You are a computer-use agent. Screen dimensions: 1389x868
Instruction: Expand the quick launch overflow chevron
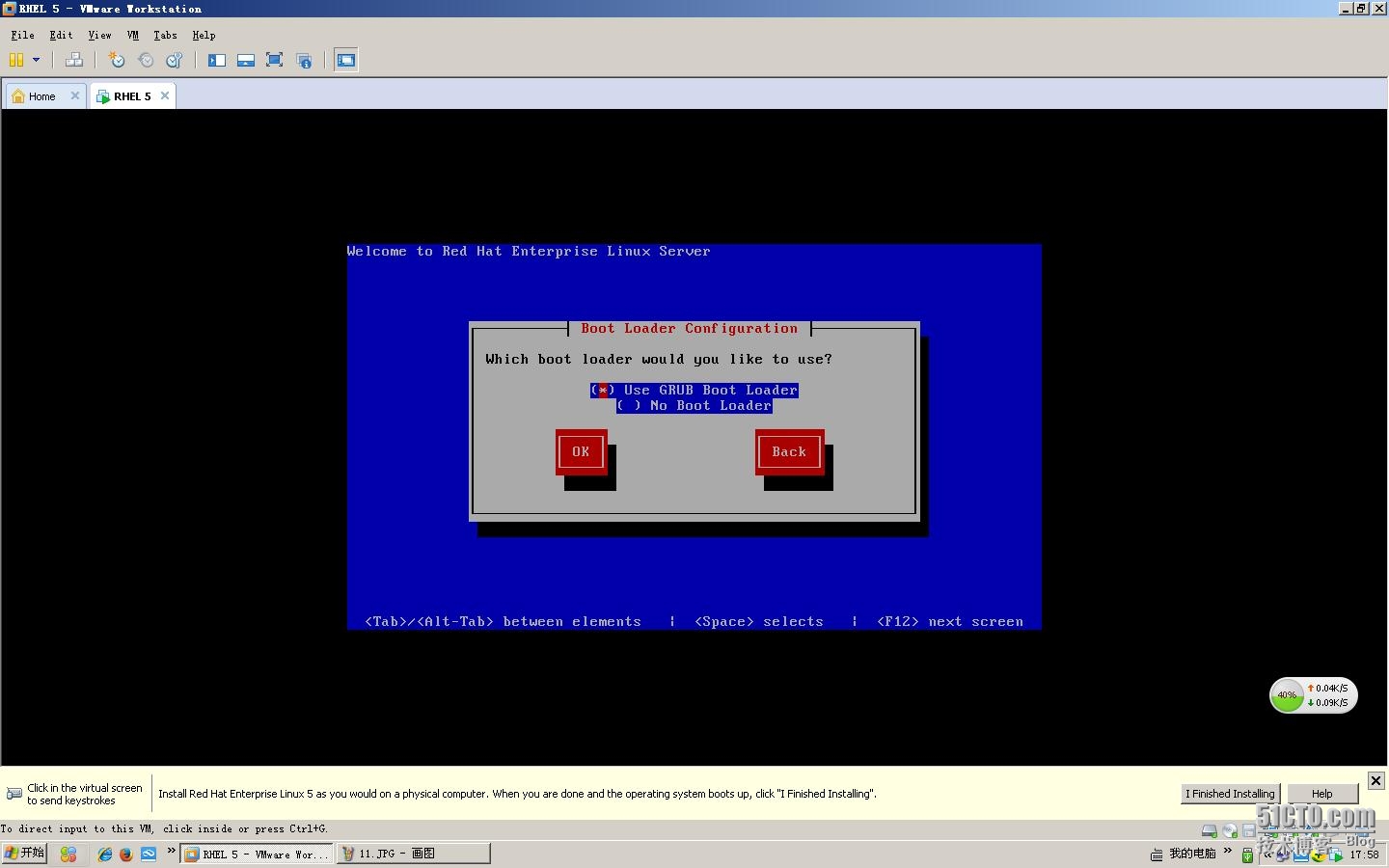click(x=171, y=851)
